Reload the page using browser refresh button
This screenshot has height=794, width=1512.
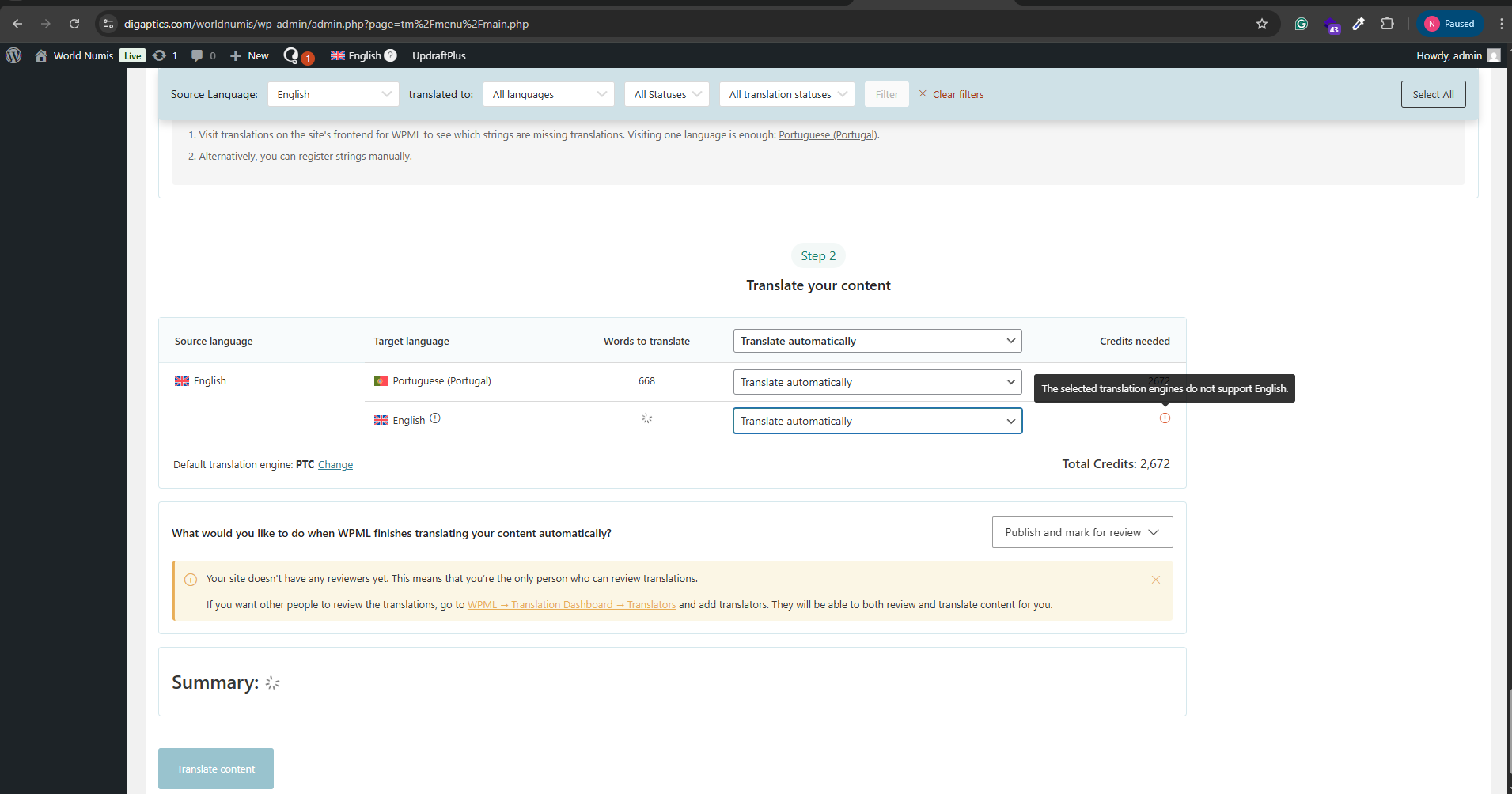[74, 24]
